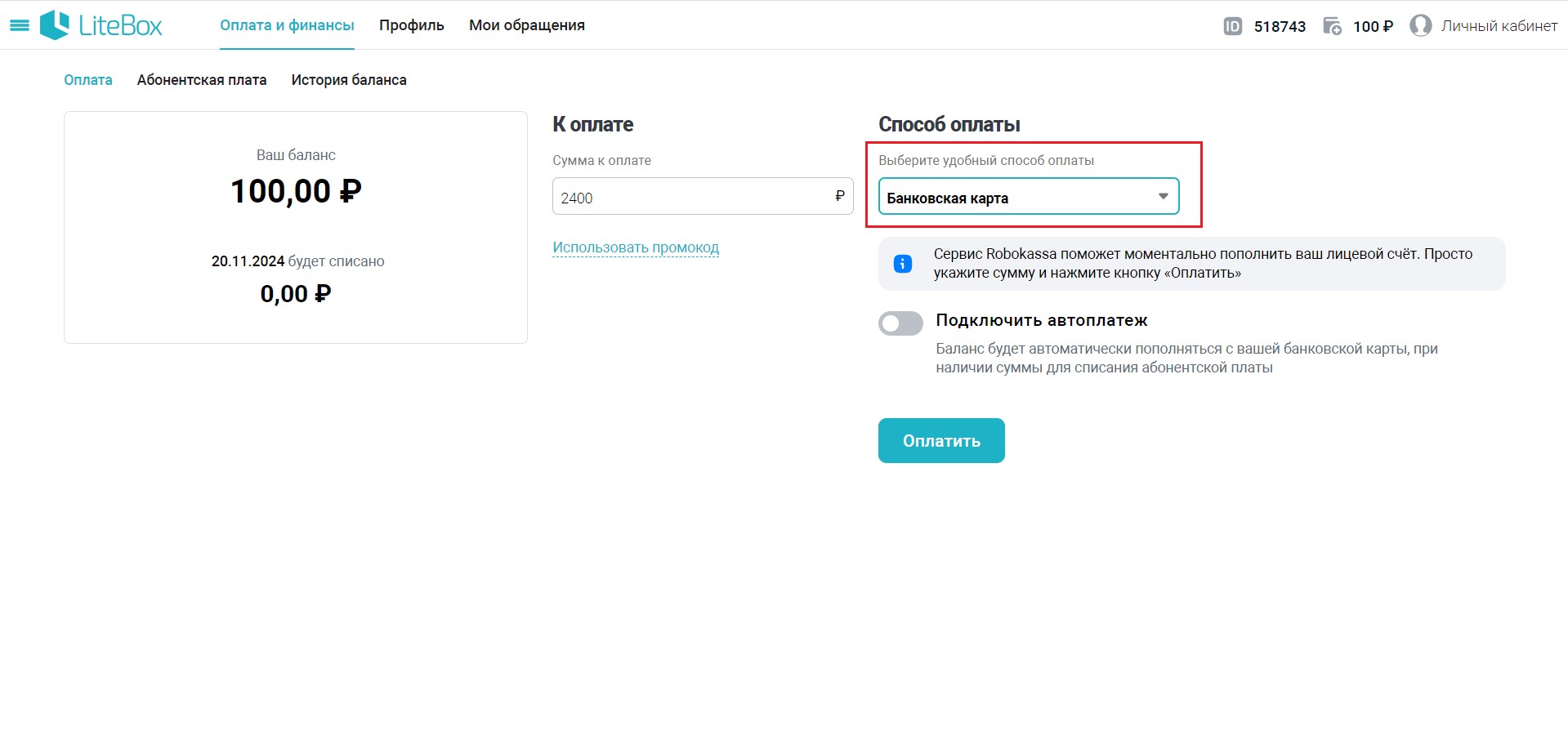This screenshot has height=744, width=1568.
Task: Open the hamburger menu icon
Action: pos(19,25)
